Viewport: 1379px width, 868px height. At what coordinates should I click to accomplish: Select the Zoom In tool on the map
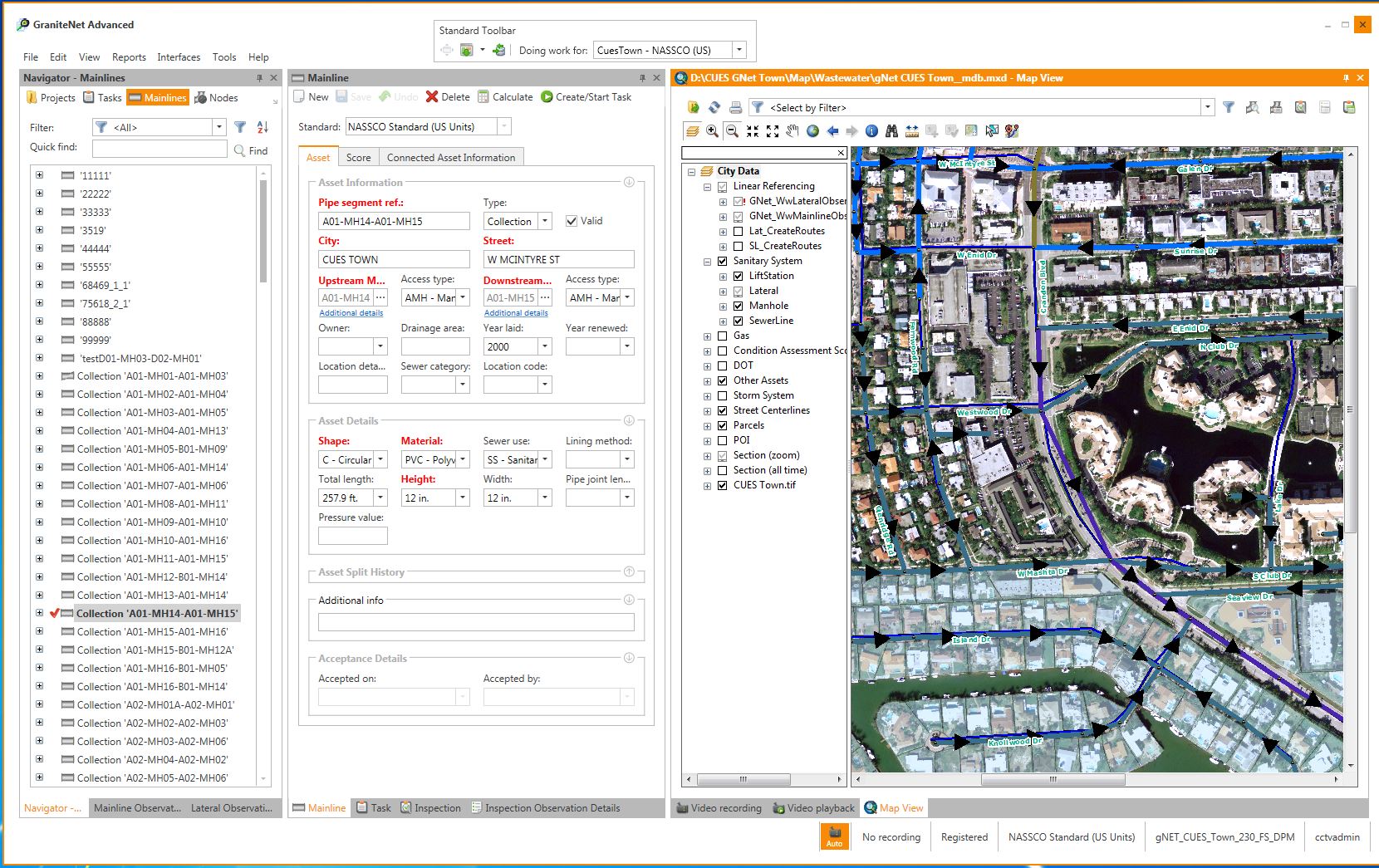point(712,130)
